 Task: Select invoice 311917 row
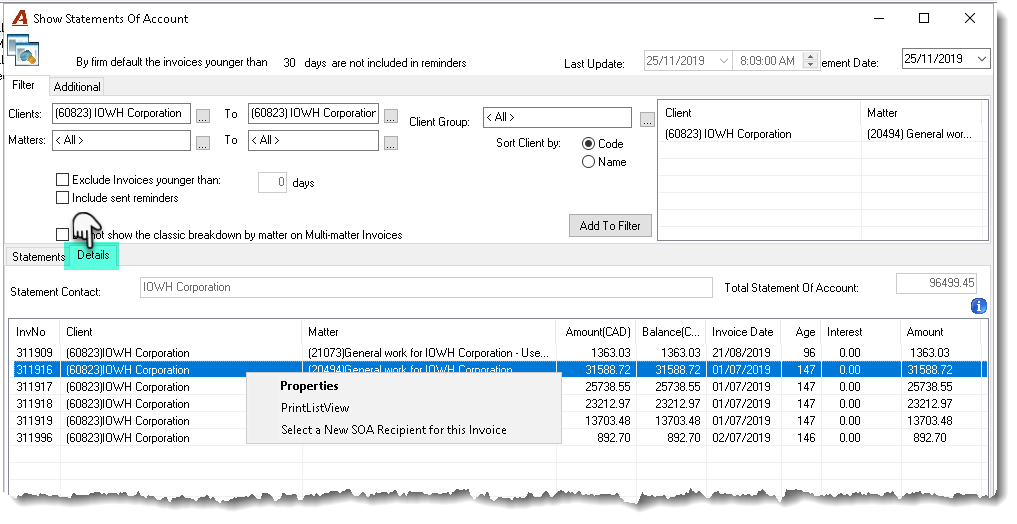pos(498,387)
